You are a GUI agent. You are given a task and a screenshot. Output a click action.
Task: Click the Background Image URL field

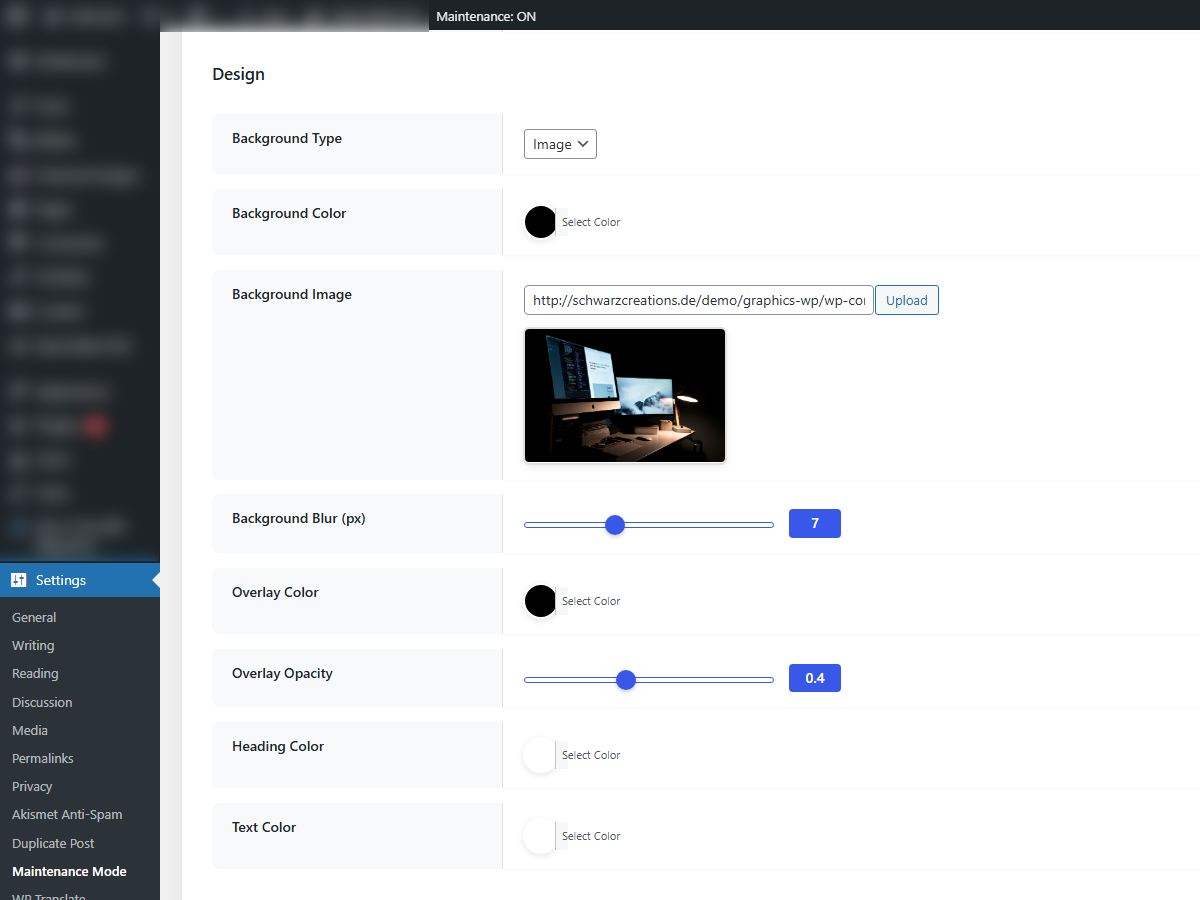point(698,300)
